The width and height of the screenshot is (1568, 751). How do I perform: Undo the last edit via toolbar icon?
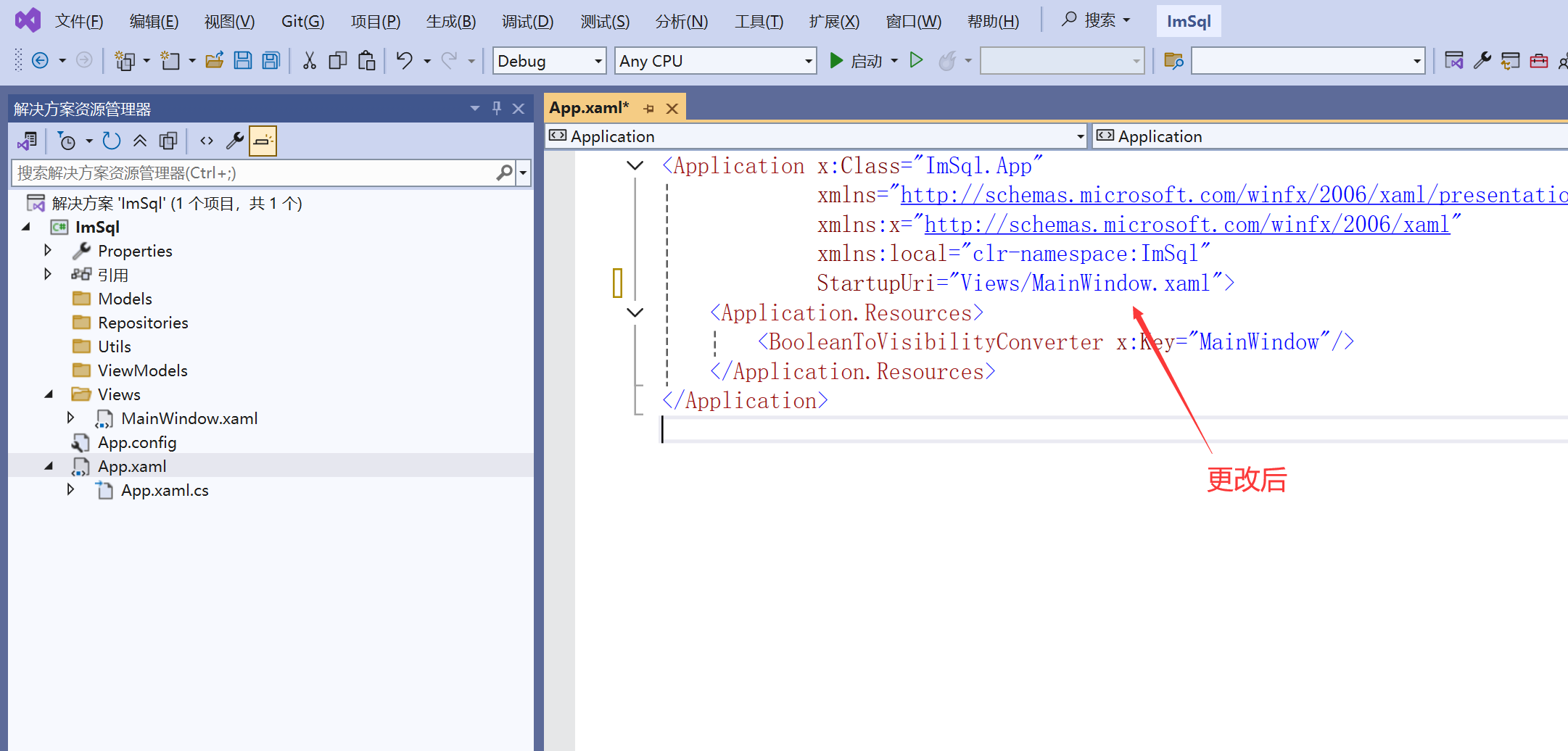[405, 60]
